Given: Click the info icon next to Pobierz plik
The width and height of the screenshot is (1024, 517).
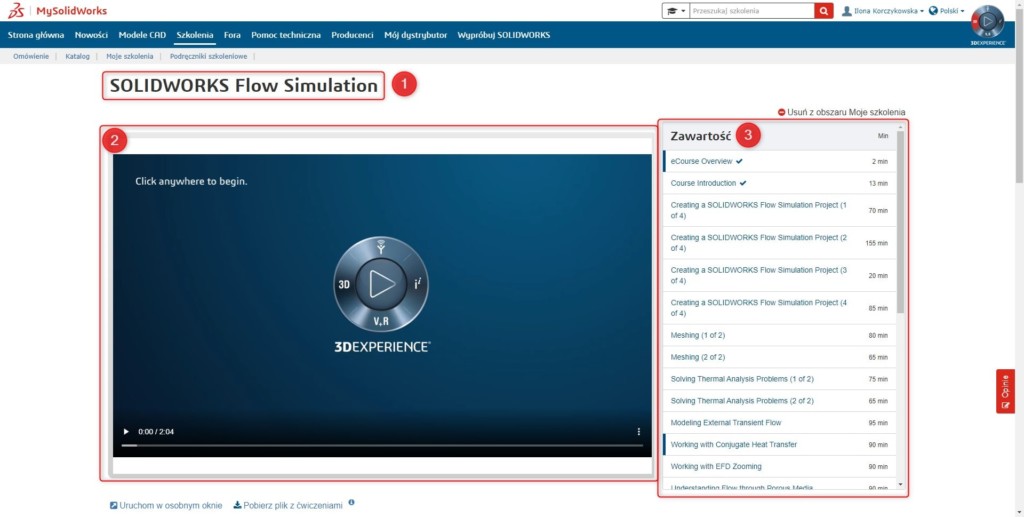Looking at the screenshot, I should coord(351,503).
